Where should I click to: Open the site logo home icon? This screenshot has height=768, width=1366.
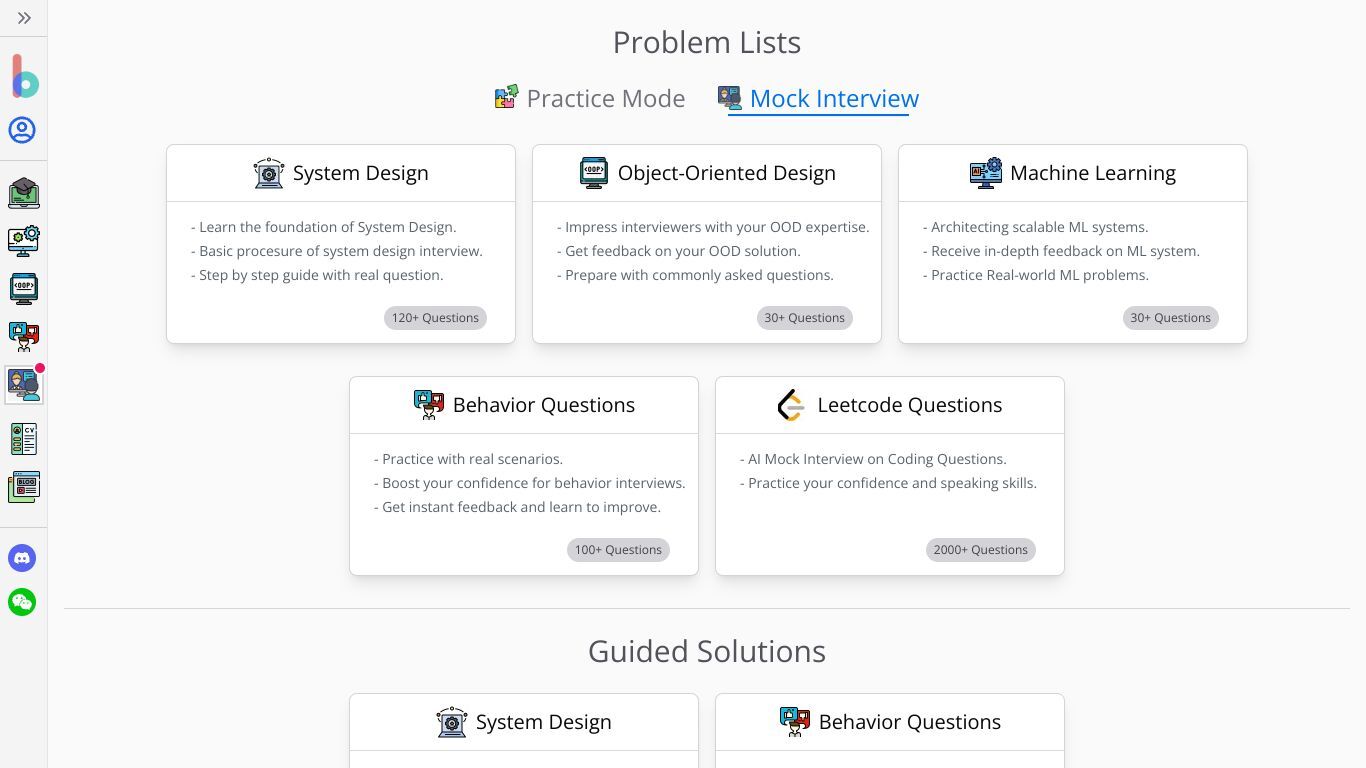(24, 77)
